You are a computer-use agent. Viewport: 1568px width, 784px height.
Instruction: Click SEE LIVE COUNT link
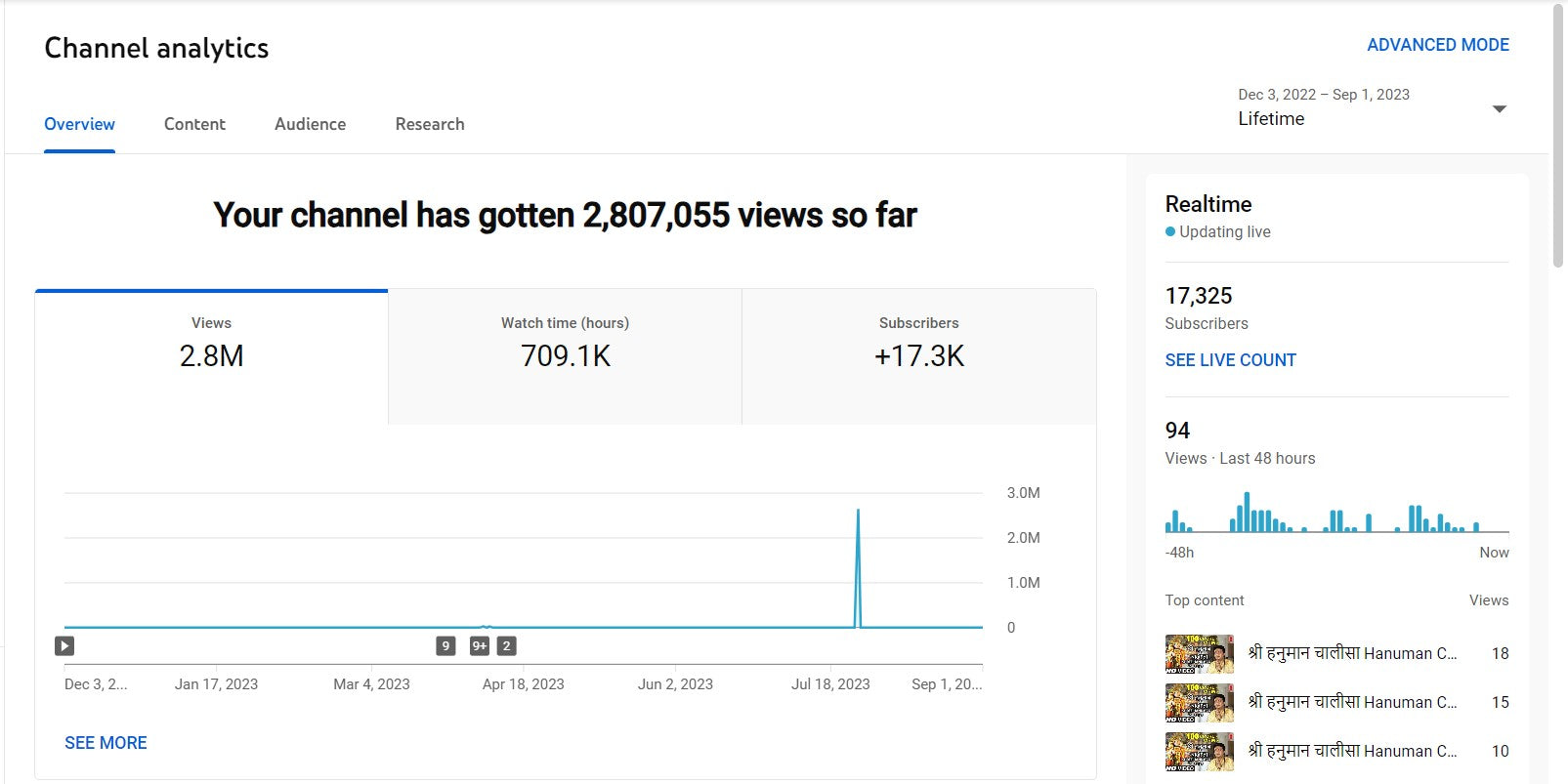point(1230,360)
